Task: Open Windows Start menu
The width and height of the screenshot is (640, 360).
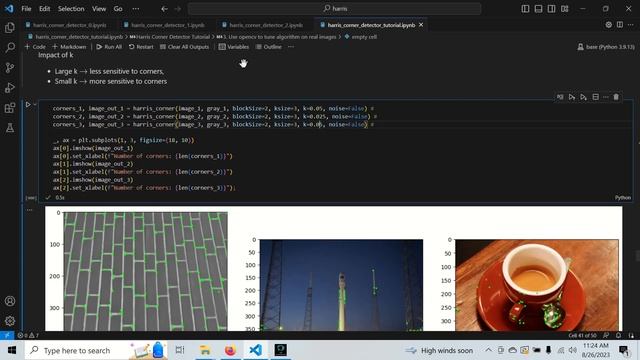Action: coord(11,350)
